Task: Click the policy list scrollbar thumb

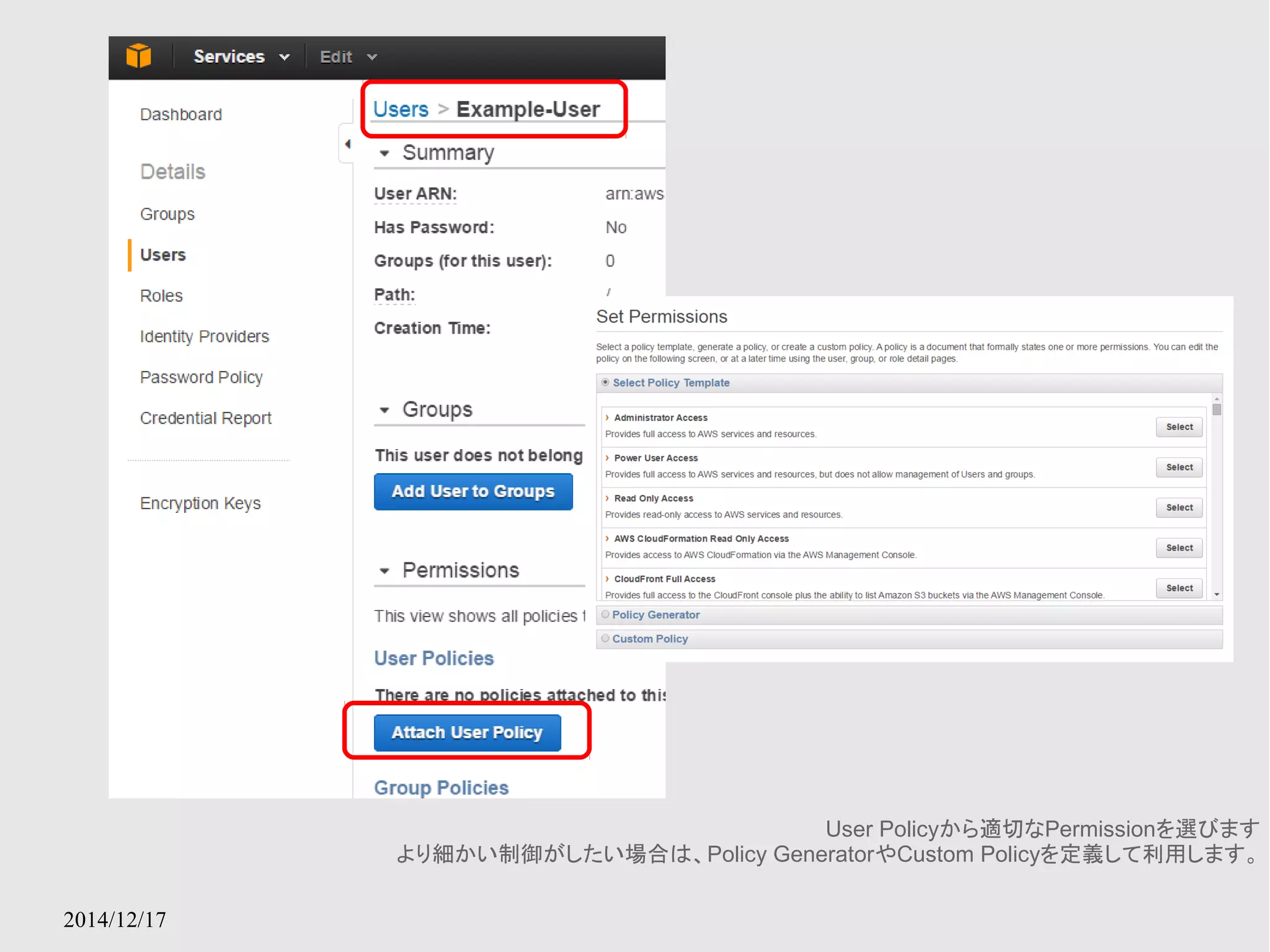Action: [x=1217, y=409]
